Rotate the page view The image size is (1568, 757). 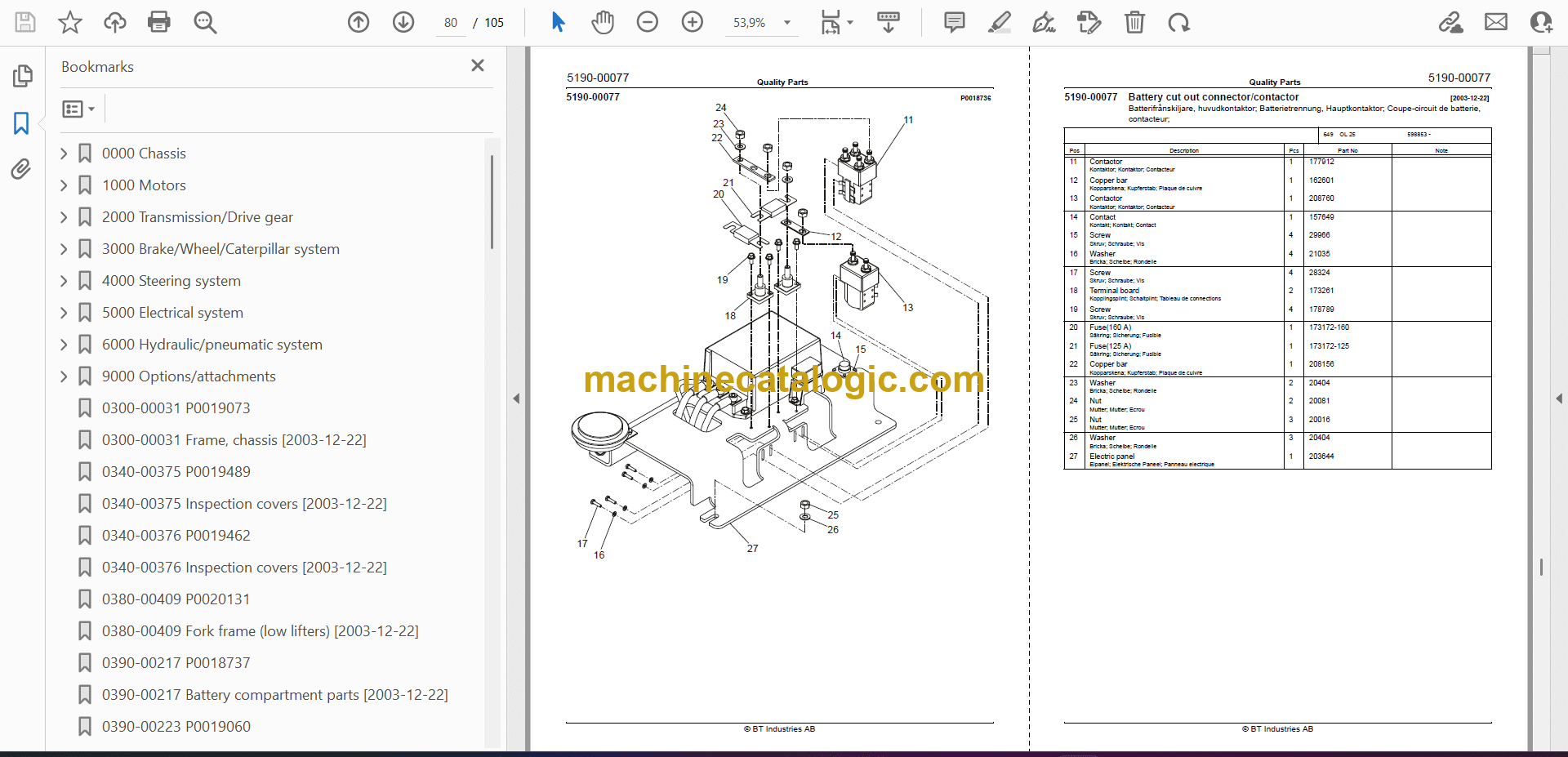[x=1178, y=22]
